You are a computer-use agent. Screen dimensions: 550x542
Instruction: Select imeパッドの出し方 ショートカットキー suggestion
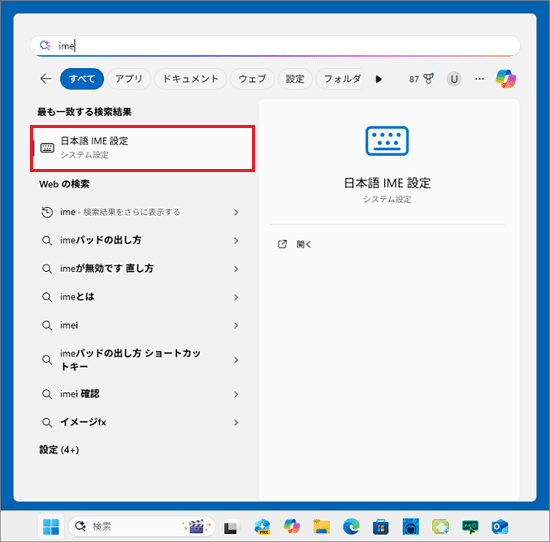coord(140,360)
